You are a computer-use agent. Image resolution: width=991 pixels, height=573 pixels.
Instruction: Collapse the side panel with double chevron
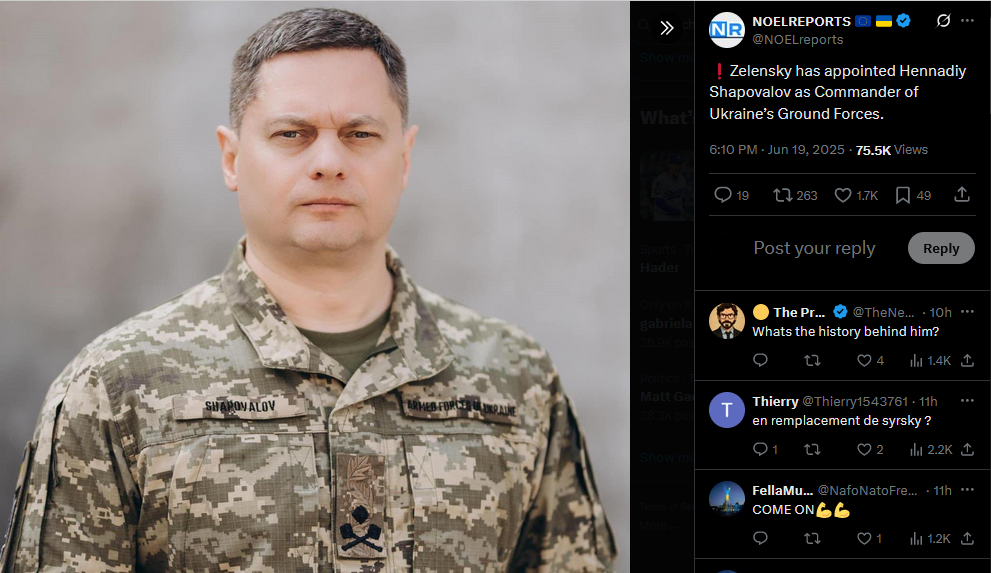click(x=666, y=28)
